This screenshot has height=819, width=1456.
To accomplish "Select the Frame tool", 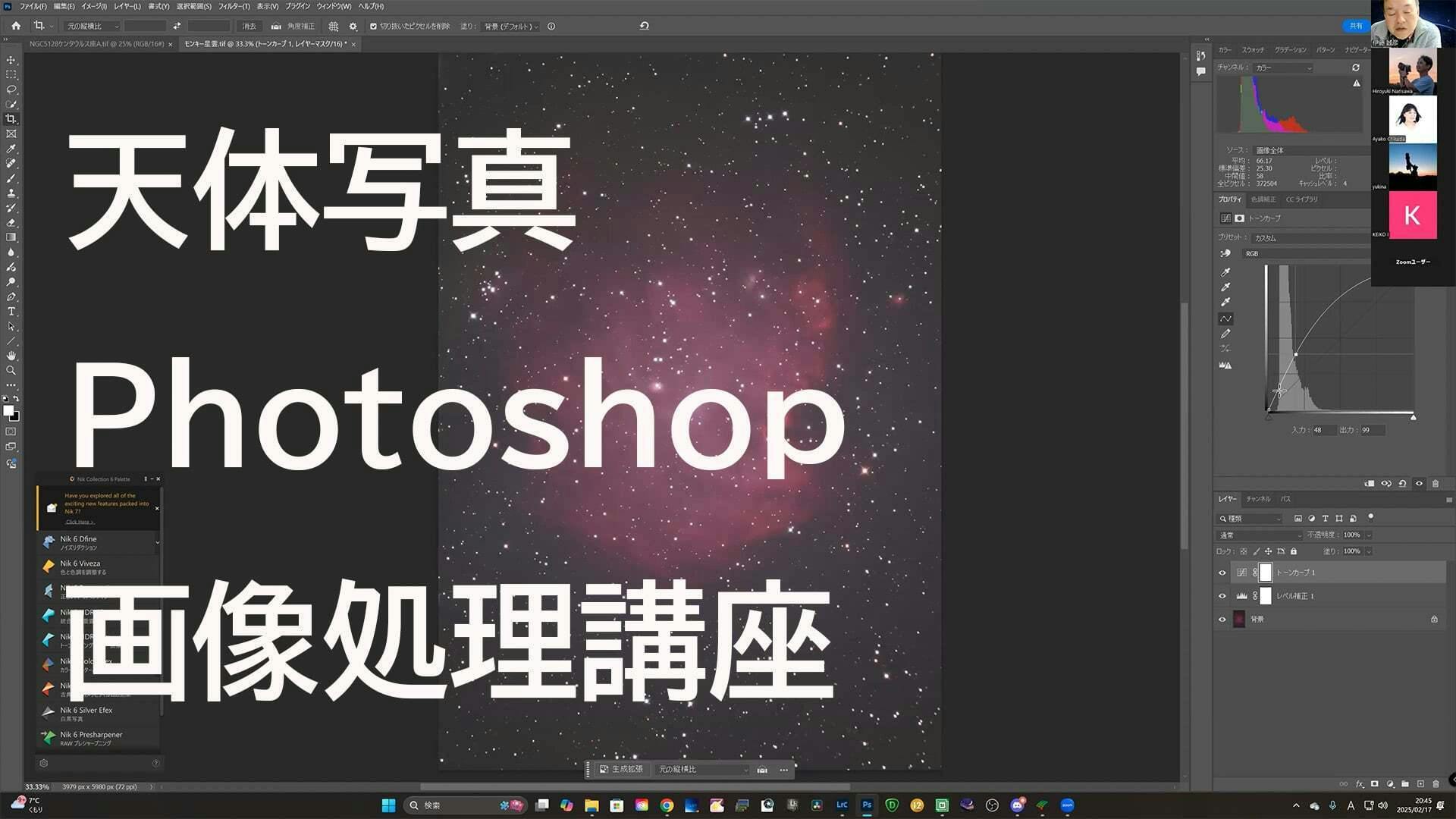I will (11, 133).
